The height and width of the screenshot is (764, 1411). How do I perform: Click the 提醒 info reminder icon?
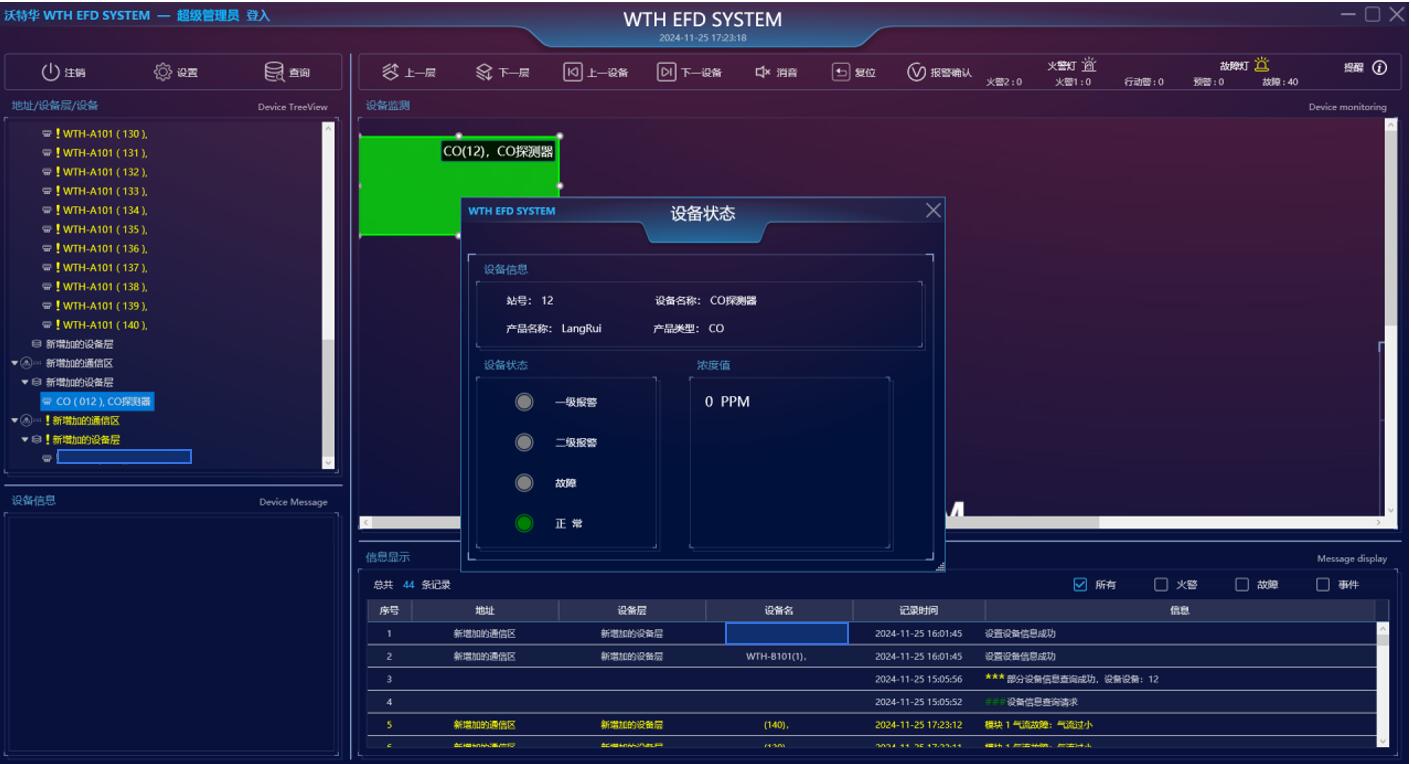coord(1379,68)
